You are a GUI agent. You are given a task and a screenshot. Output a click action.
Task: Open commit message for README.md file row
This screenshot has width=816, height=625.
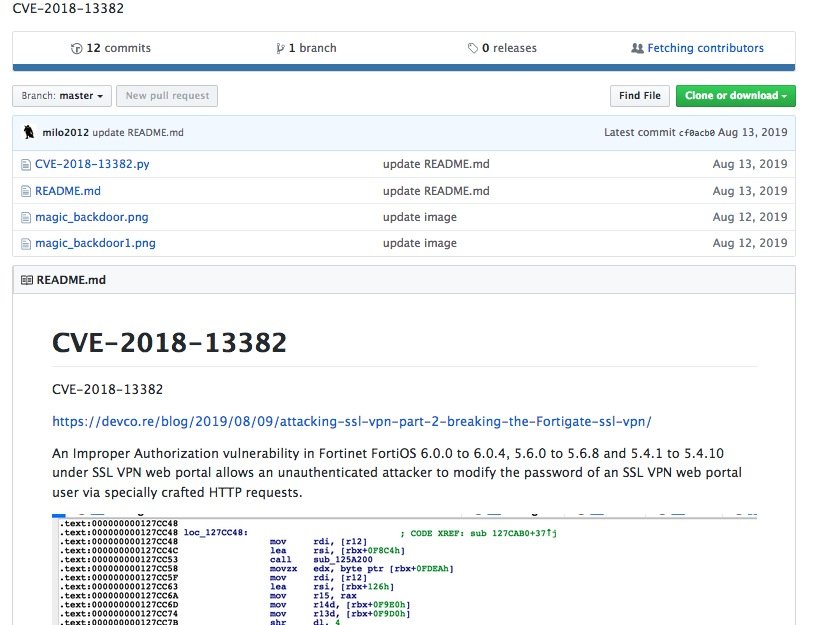[x=436, y=191]
